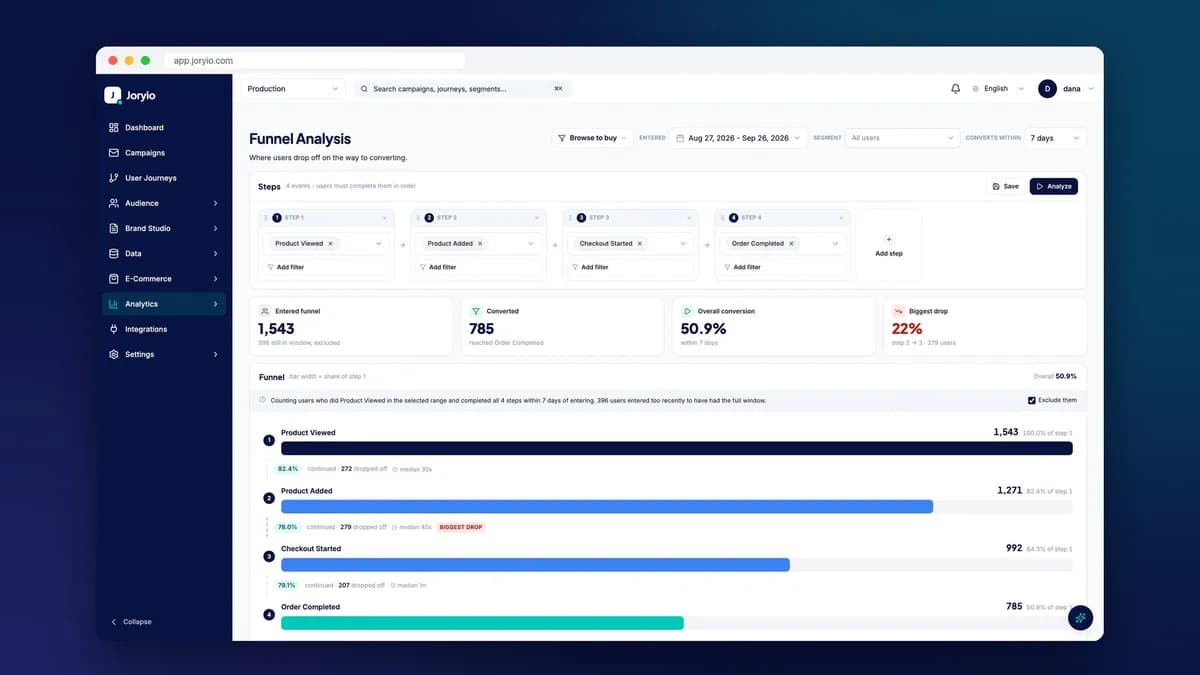This screenshot has height=675, width=1200.
Task: Click the drag handle of Step 3
Action: point(570,217)
